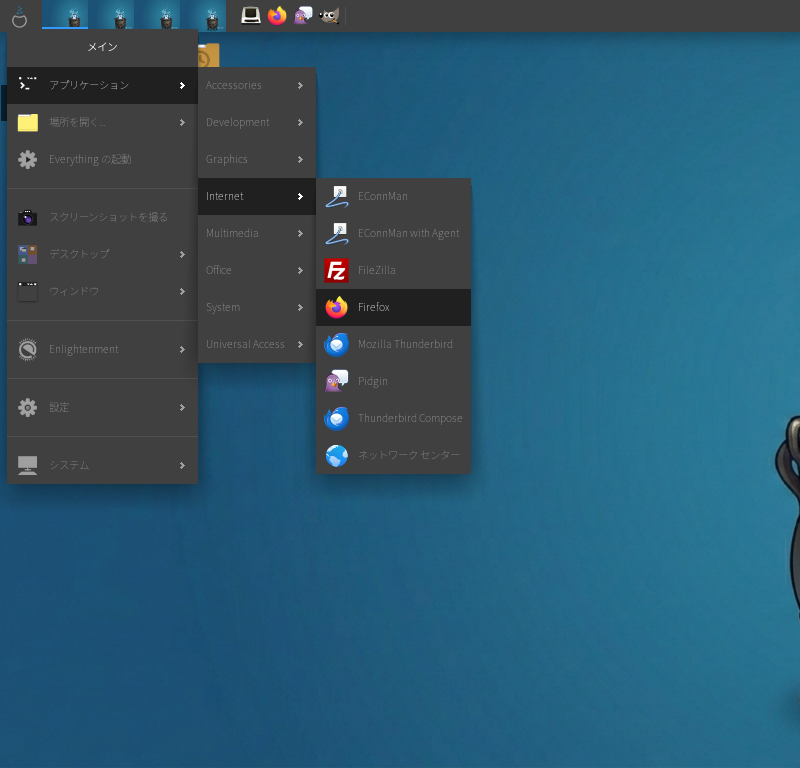800x768 pixels.
Task: Open the ウィンドウ submenu entry
Action: click(103, 291)
